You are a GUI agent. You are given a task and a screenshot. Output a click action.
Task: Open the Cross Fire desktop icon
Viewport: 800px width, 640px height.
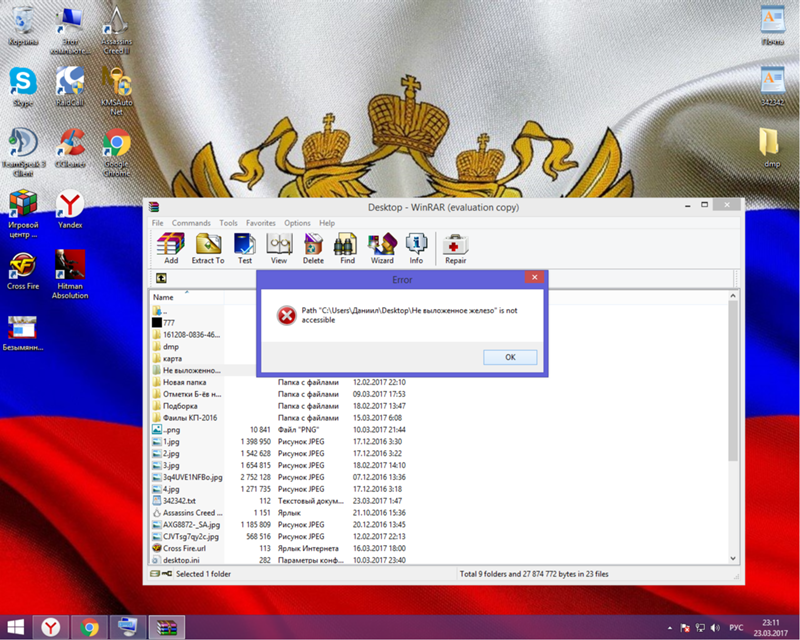(x=23, y=270)
